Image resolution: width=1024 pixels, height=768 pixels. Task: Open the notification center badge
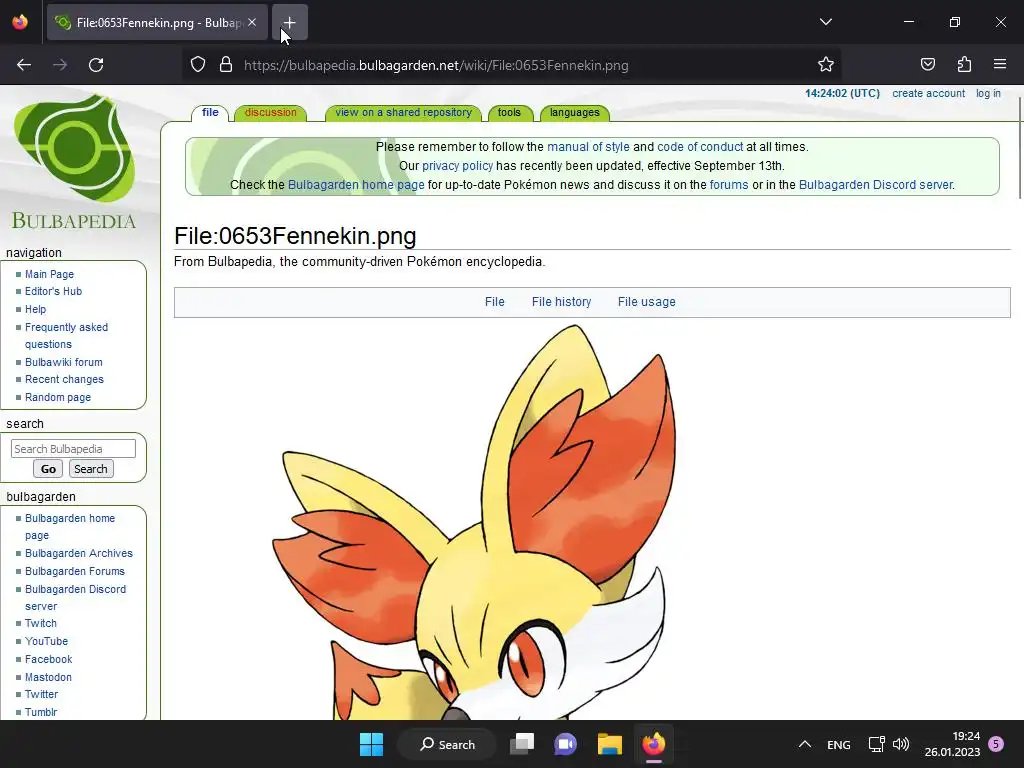coord(996,744)
